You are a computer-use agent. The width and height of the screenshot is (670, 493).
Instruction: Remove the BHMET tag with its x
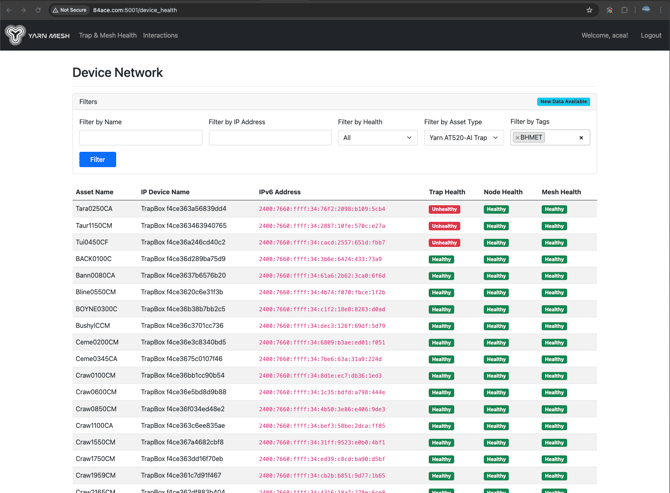point(518,138)
